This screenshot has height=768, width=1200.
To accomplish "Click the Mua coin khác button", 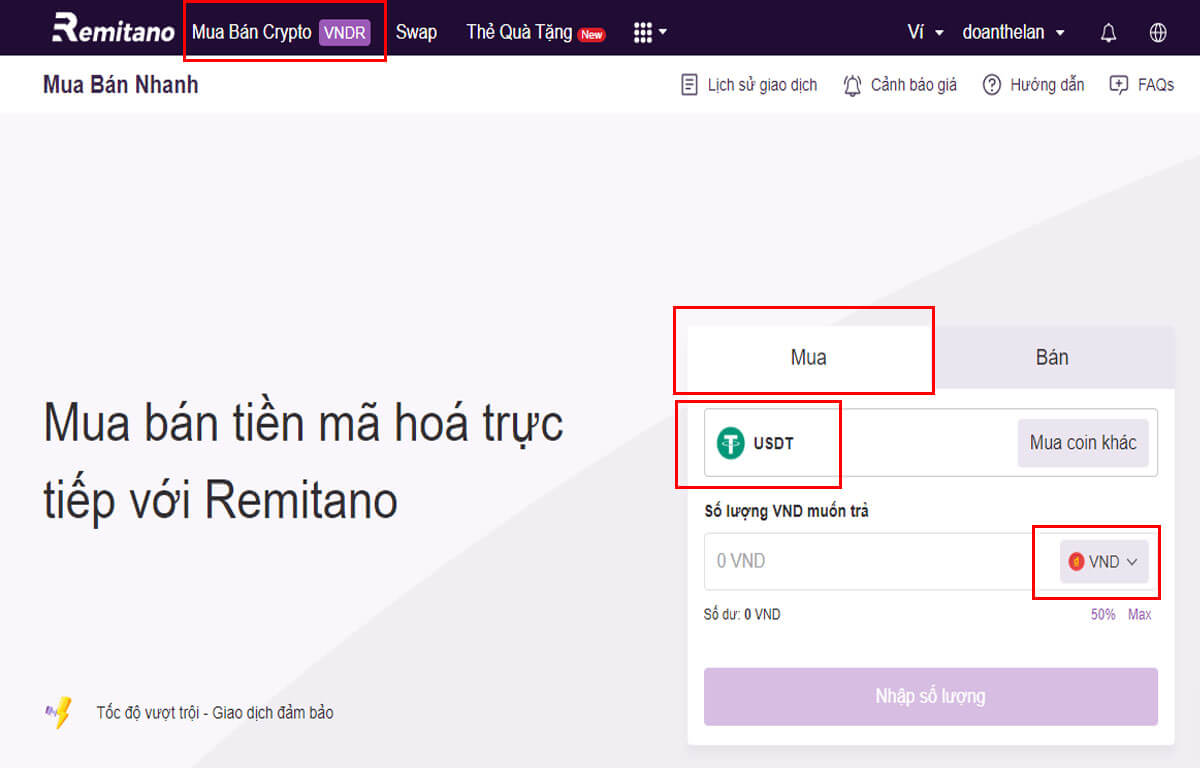I will 1083,442.
